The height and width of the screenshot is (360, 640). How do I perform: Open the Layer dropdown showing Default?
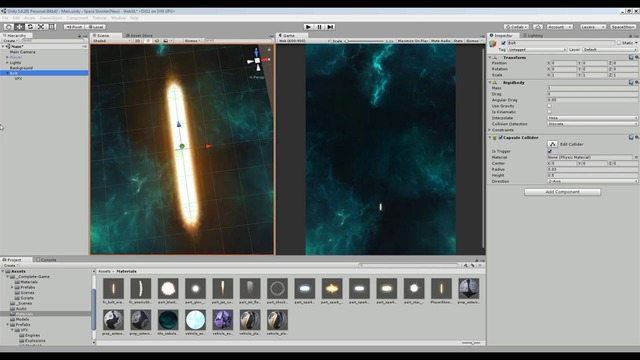click(x=610, y=49)
